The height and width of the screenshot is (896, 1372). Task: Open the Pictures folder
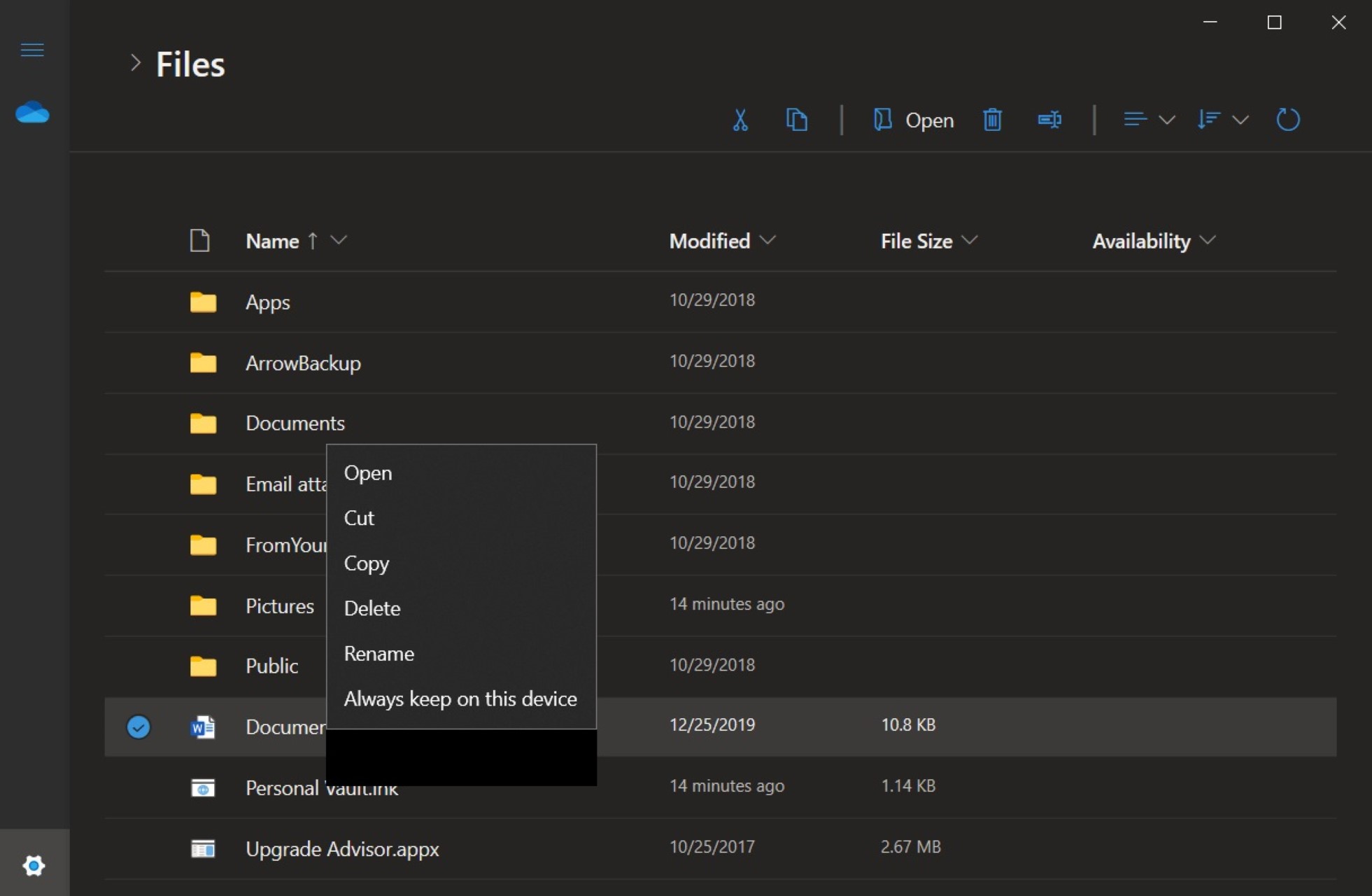click(x=279, y=604)
